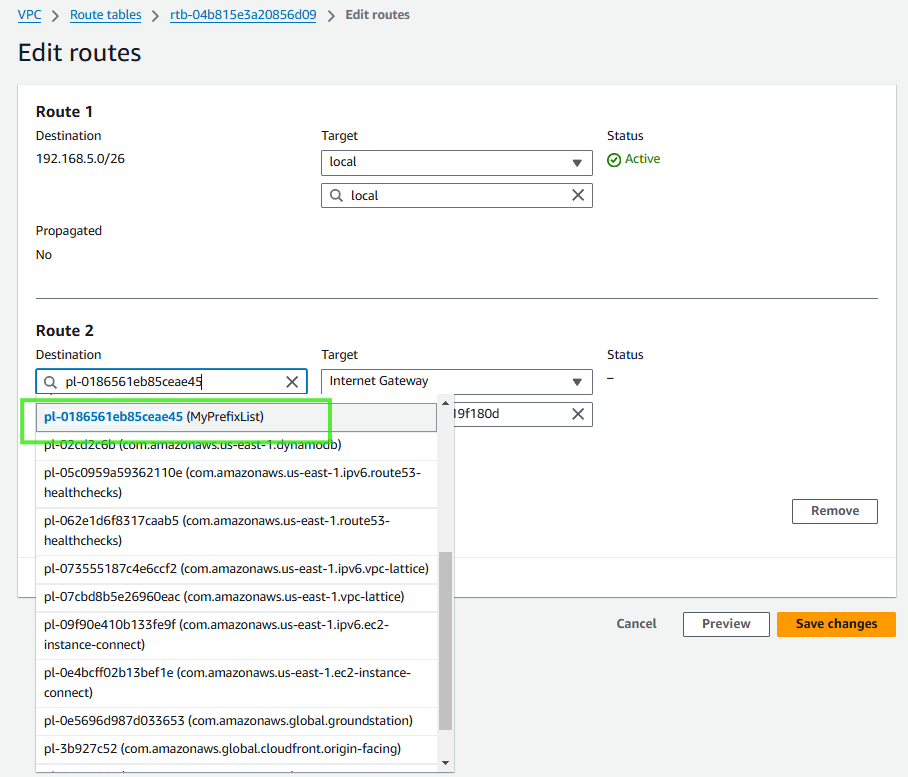Choose the ipv6.vpc-lattice prefix list
This screenshot has height=777, width=908.
click(x=236, y=569)
